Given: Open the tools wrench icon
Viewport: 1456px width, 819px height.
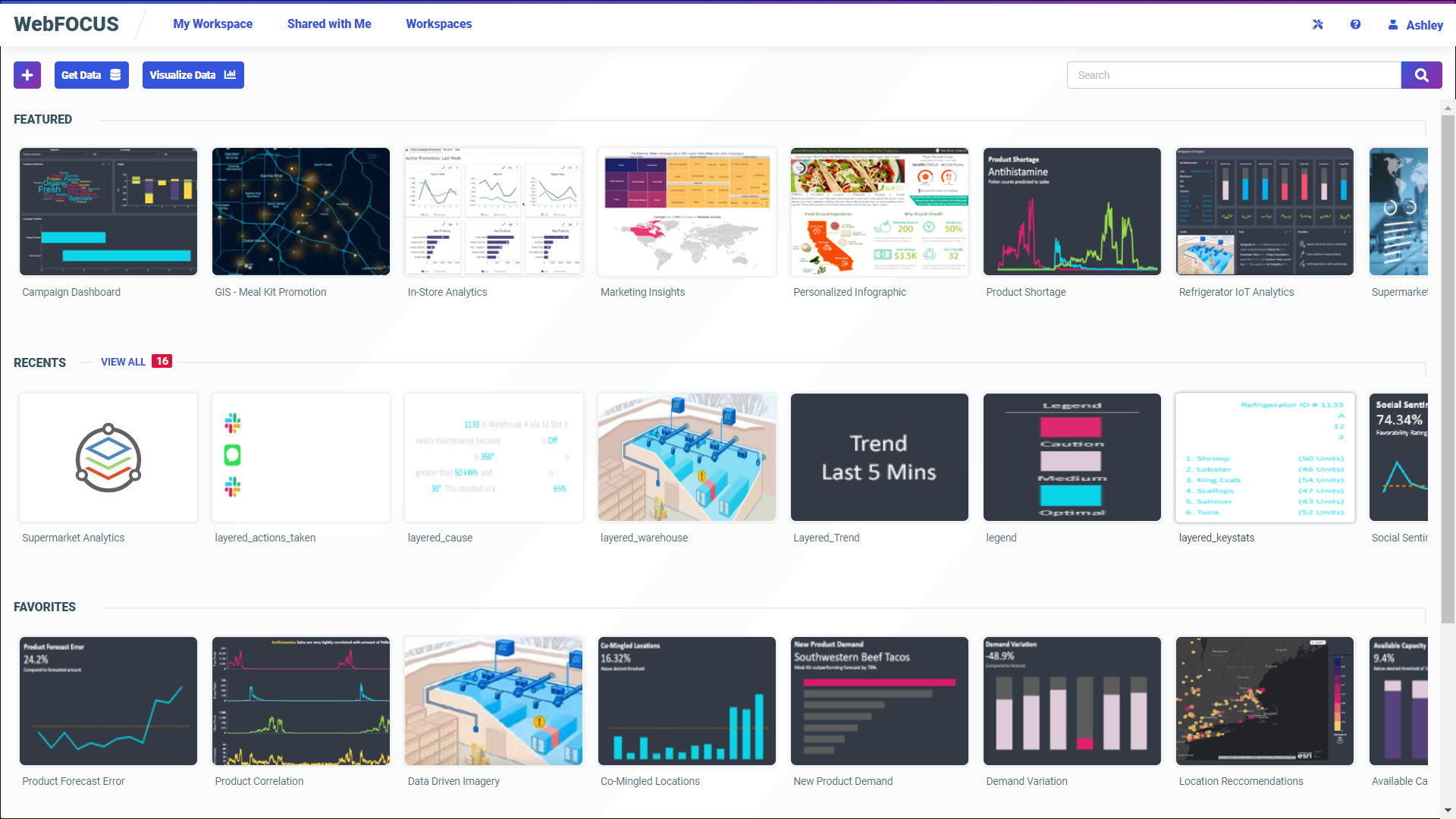Looking at the screenshot, I should [x=1318, y=24].
